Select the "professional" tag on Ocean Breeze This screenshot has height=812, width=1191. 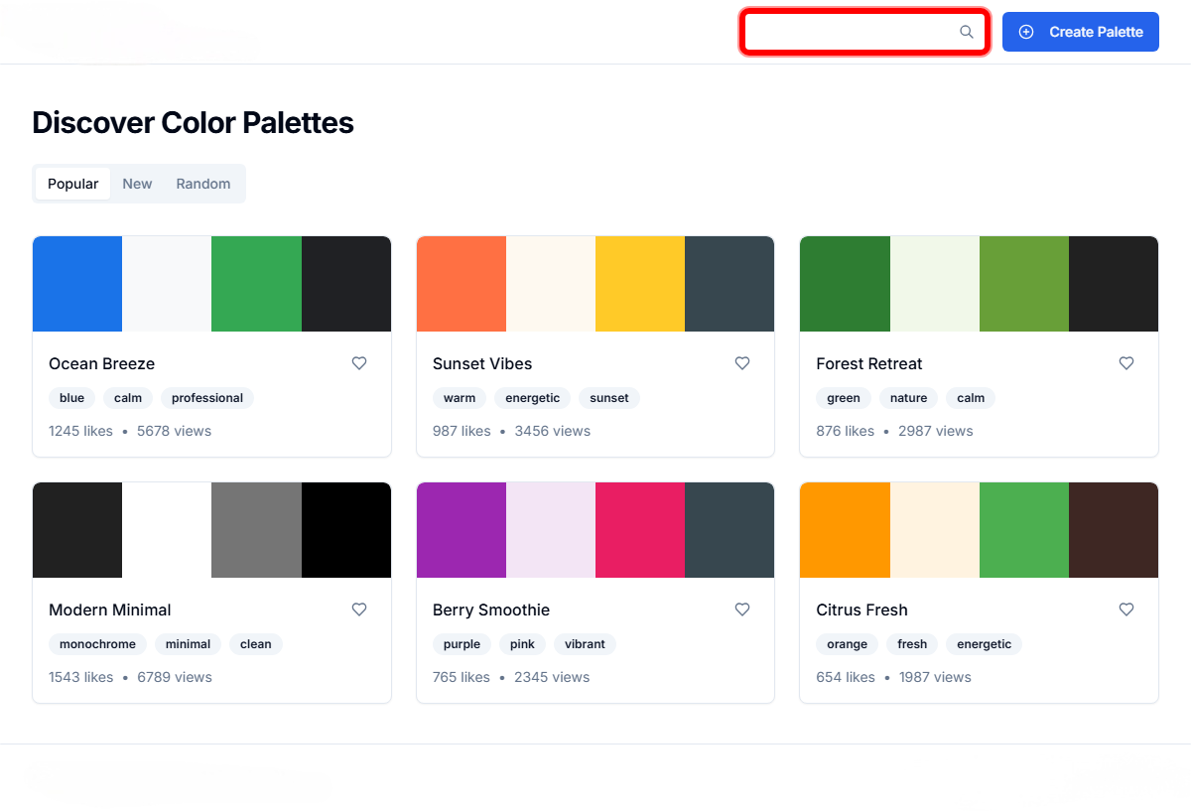(207, 398)
